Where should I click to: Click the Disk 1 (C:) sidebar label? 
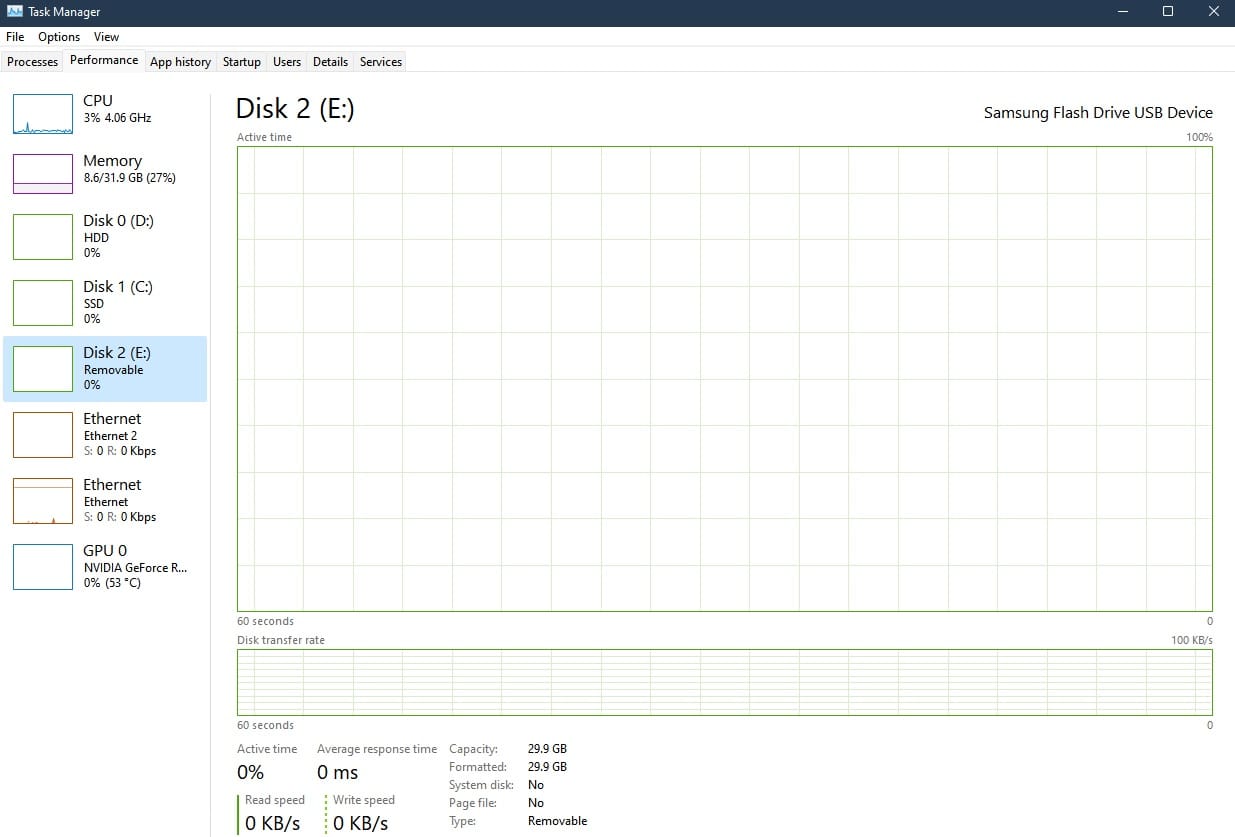click(118, 286)
